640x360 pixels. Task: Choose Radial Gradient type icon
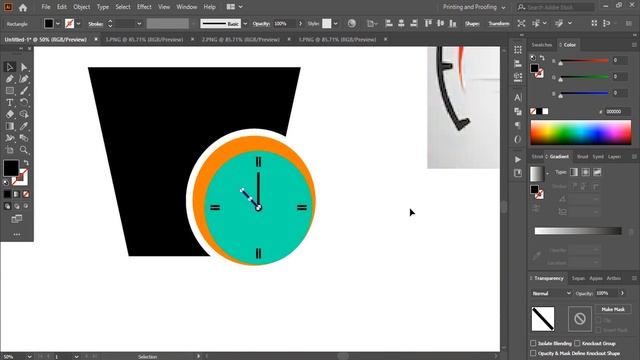(x=585, y=172)
